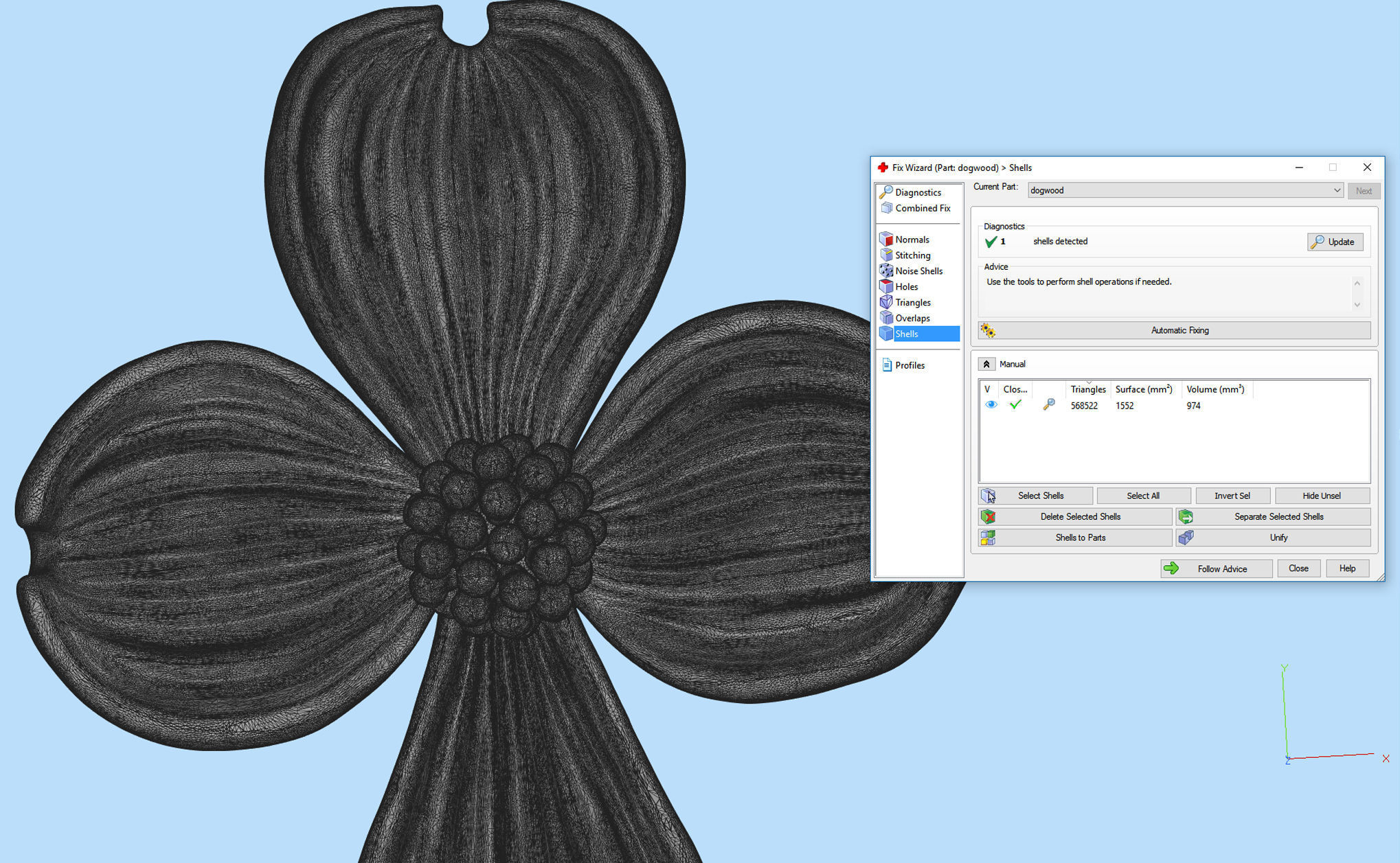
Task: Click the "shells detected" diagnostics text
Action: [x=1060, y=242]
